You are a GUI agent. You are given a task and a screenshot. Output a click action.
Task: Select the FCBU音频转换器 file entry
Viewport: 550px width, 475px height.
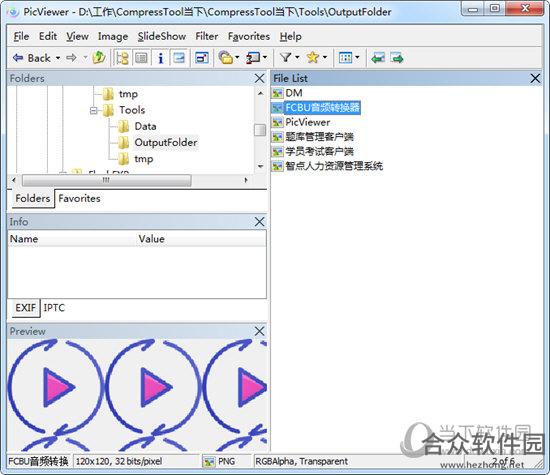point(322,107)
